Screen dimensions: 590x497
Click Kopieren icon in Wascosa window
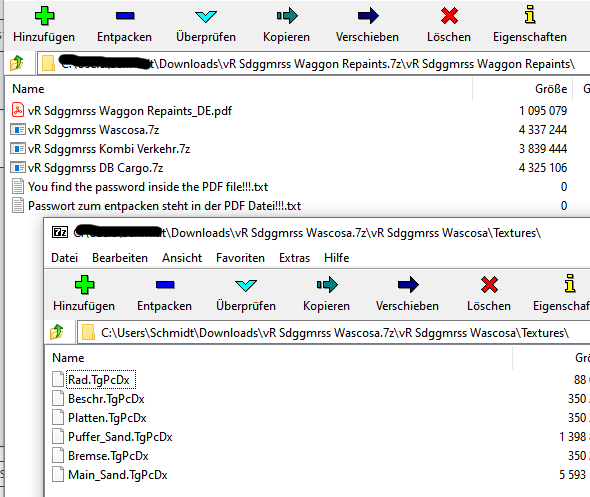pos(327,284)
